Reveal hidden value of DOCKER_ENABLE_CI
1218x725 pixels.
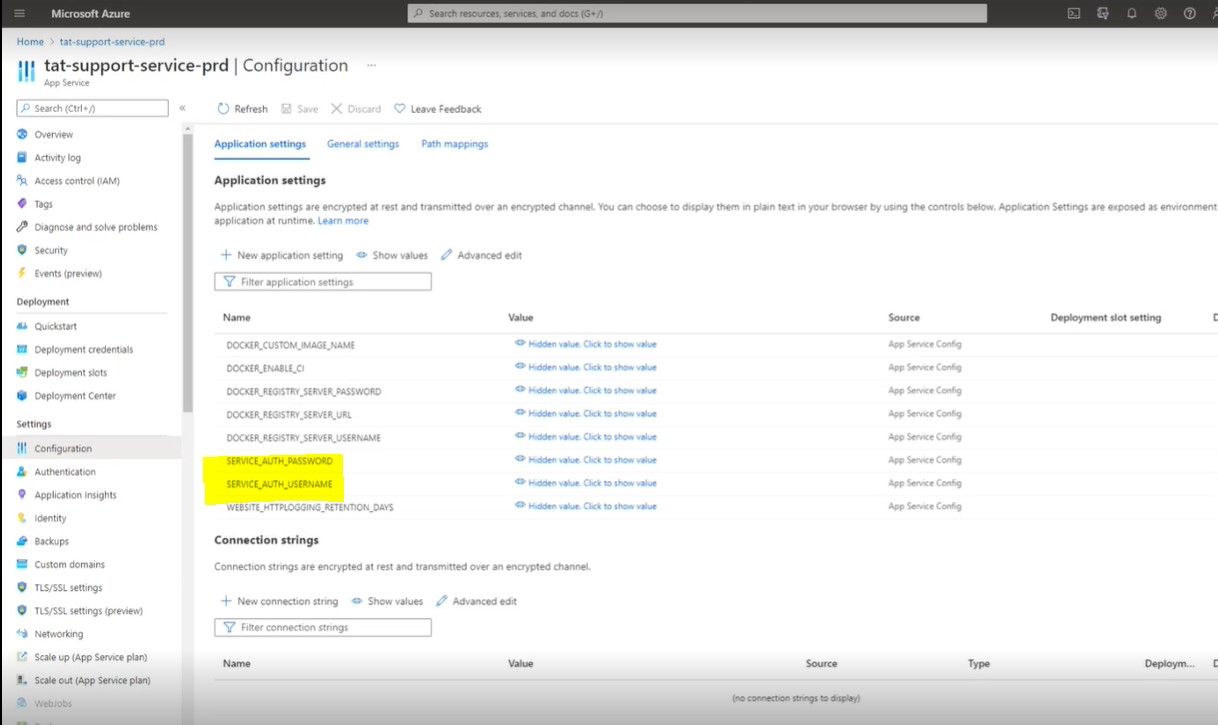586,367
